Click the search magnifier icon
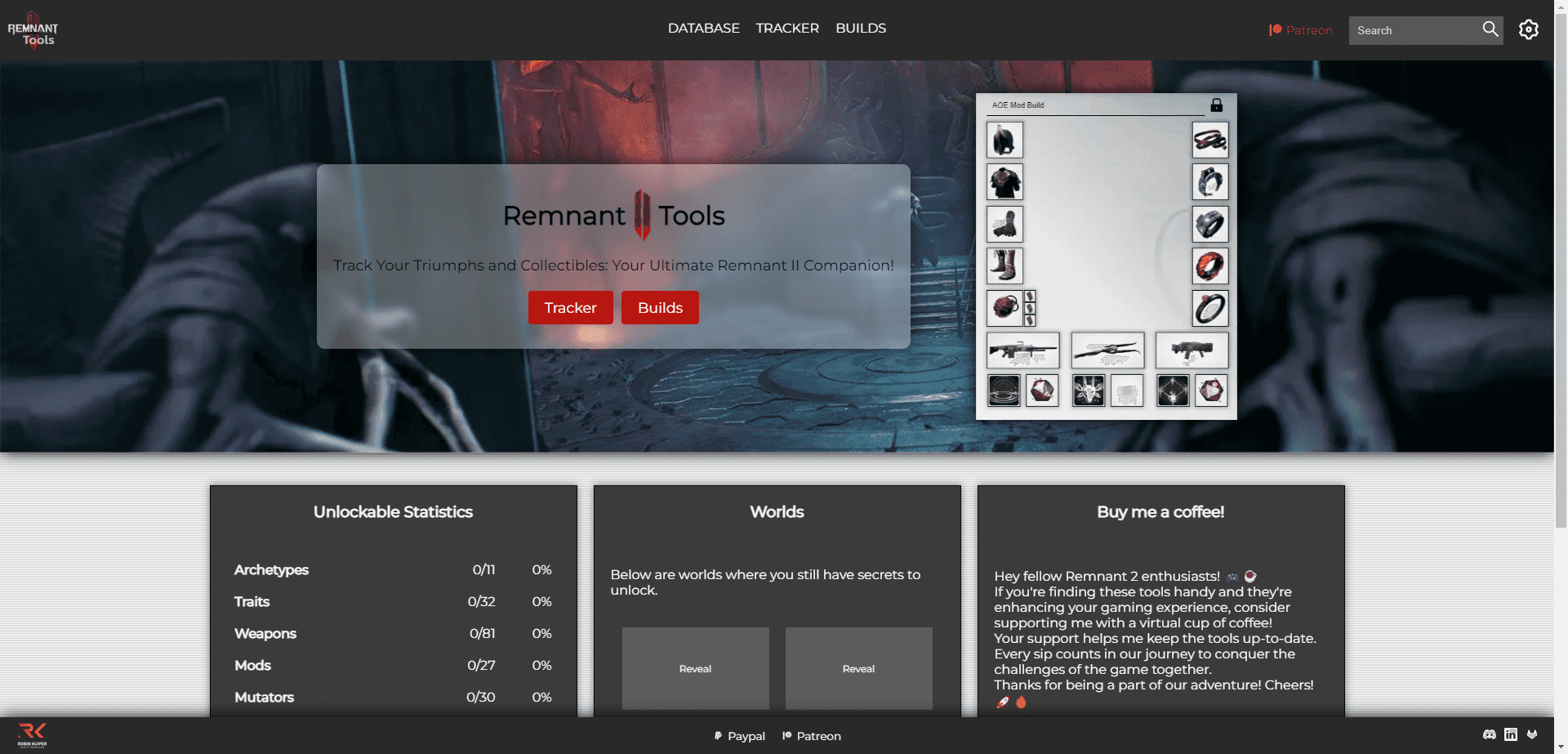 coord(1490,29)
